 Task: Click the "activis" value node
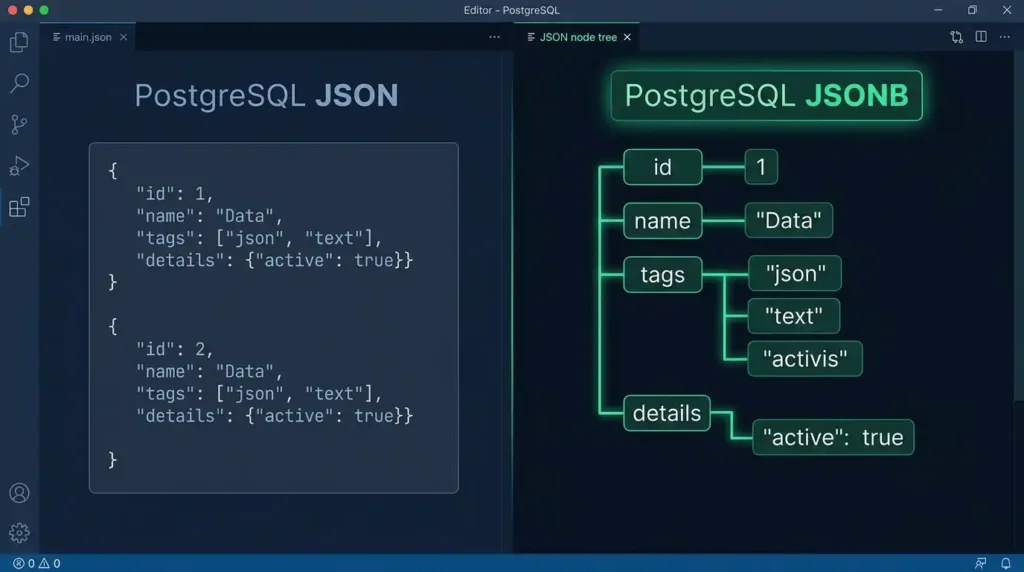pyautogui.click(x=805, y=358)
